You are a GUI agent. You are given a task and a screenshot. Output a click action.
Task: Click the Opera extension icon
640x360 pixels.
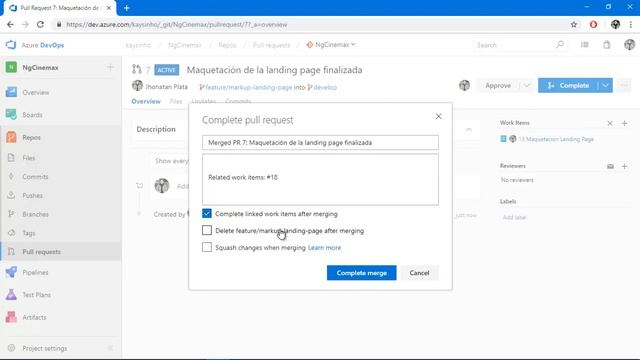593,24
